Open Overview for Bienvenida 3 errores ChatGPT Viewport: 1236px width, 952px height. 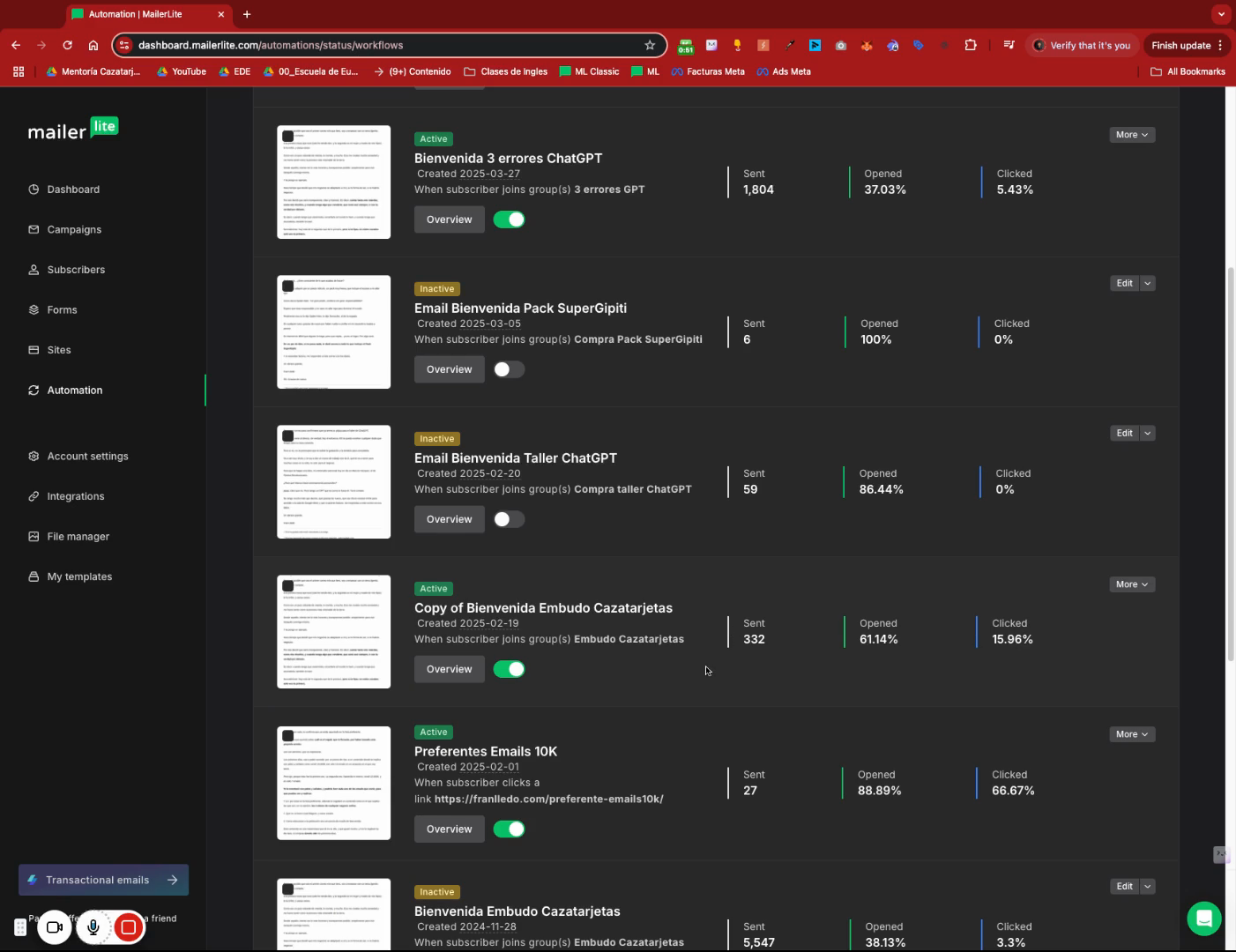[x=450, y=219]
